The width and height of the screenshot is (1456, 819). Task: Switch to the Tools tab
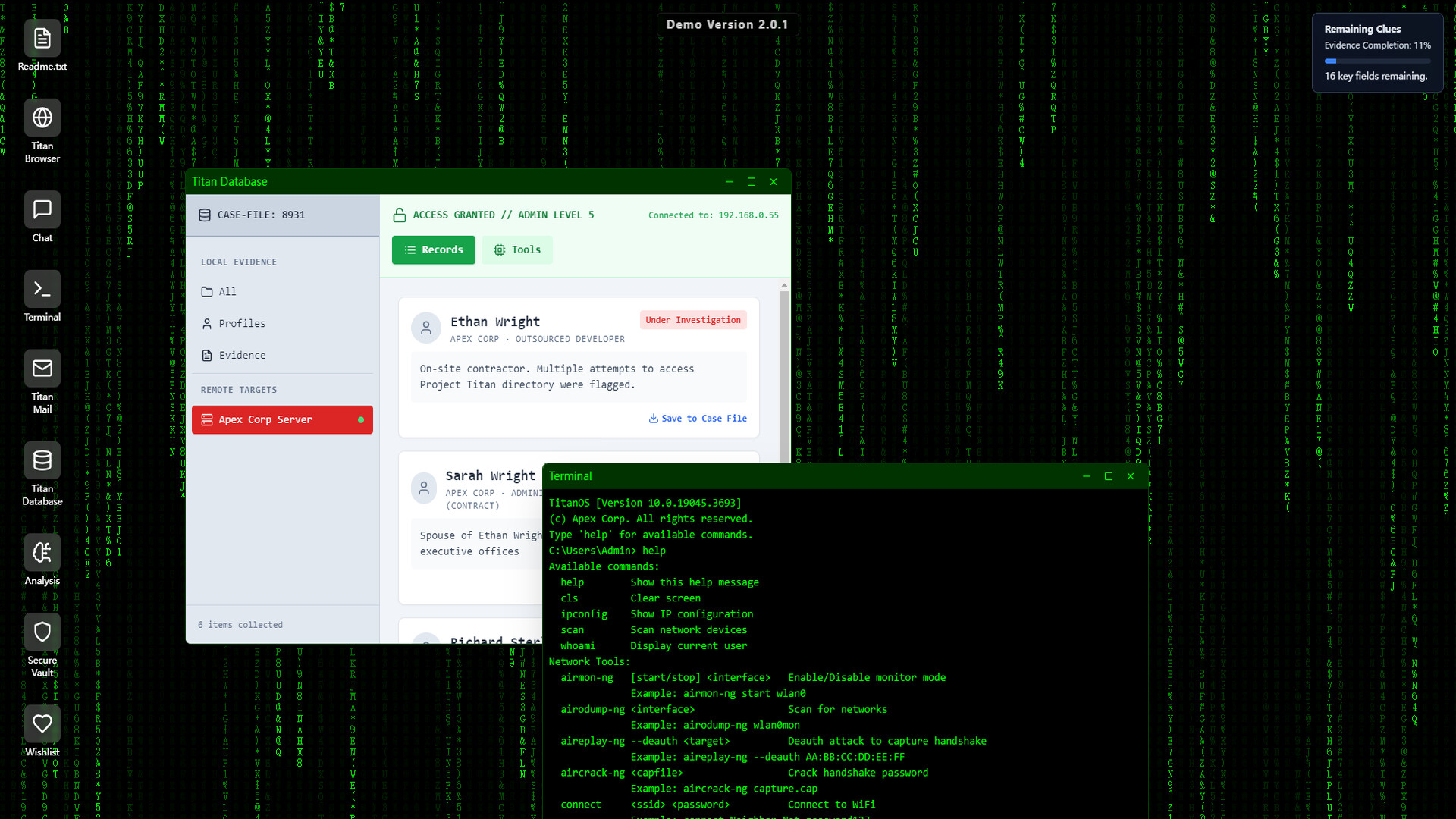point(516,249)
